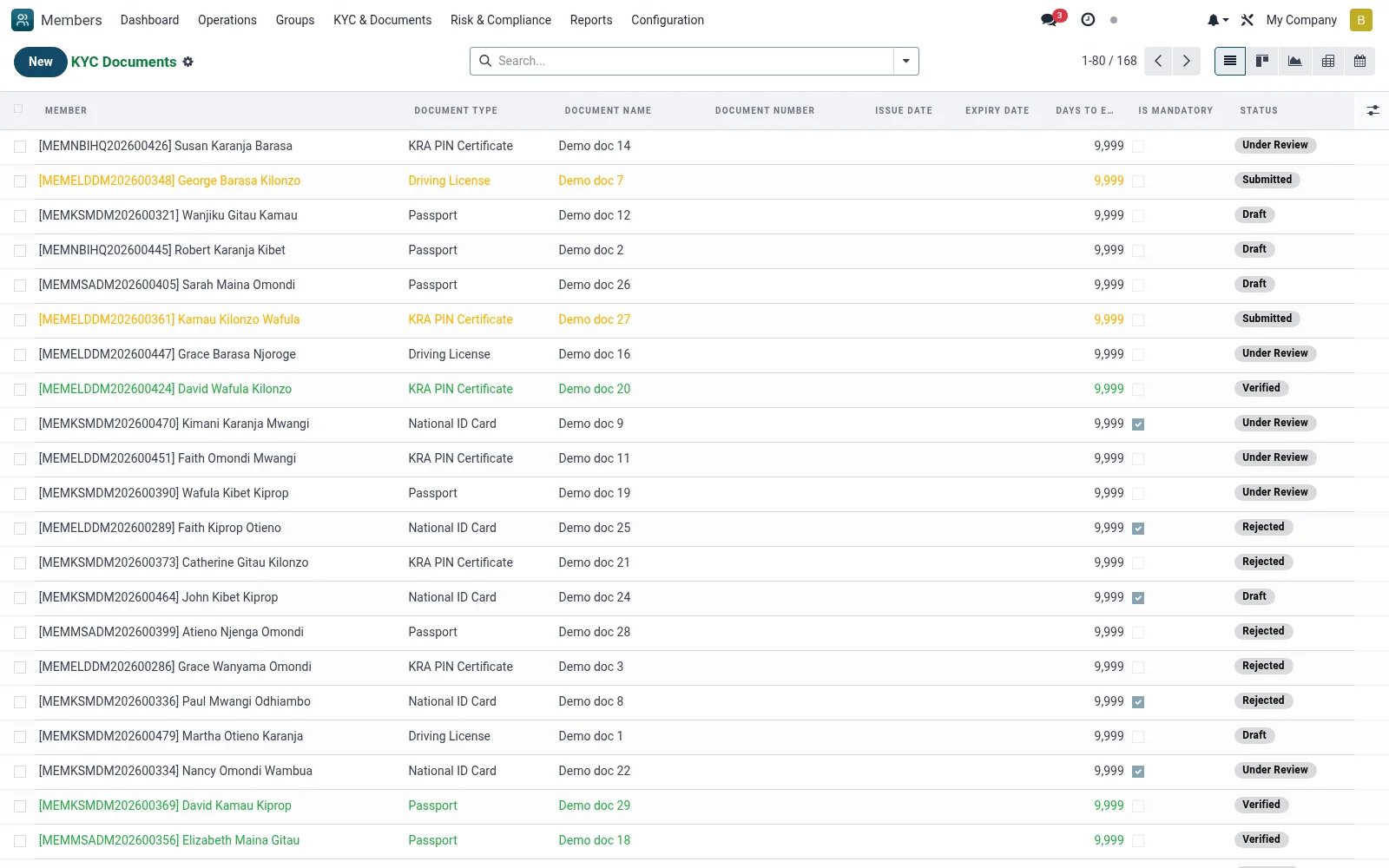Click the New button
The height and width of the screenshot is (868, 1389).
point(40,62)
